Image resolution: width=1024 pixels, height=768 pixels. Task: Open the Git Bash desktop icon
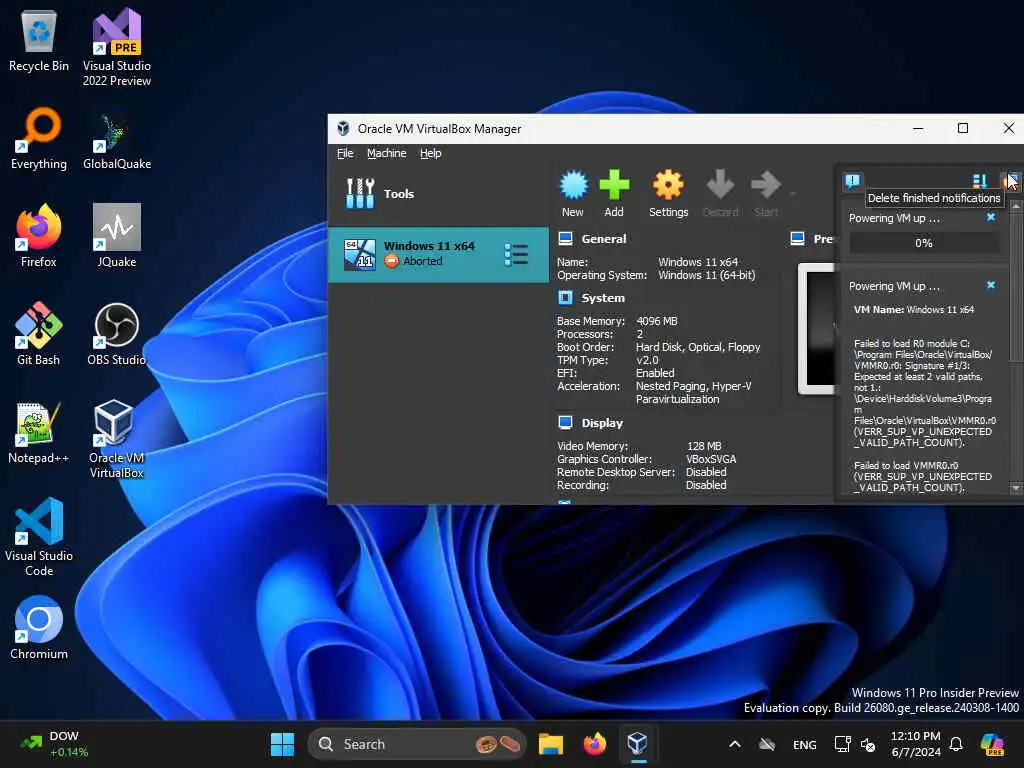tap(39, 333)
